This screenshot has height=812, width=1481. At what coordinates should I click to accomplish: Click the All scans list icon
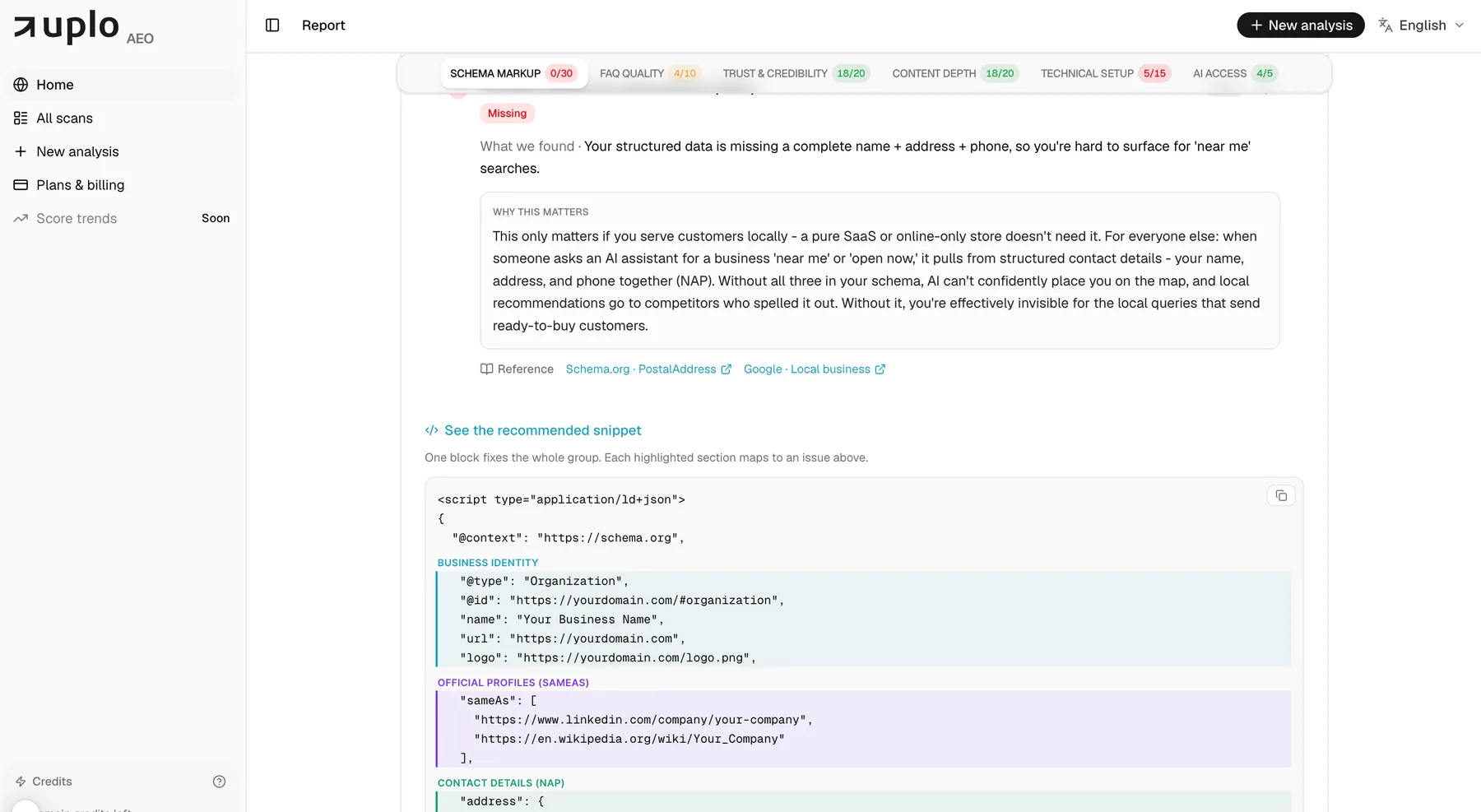click(x=21, y=118)
